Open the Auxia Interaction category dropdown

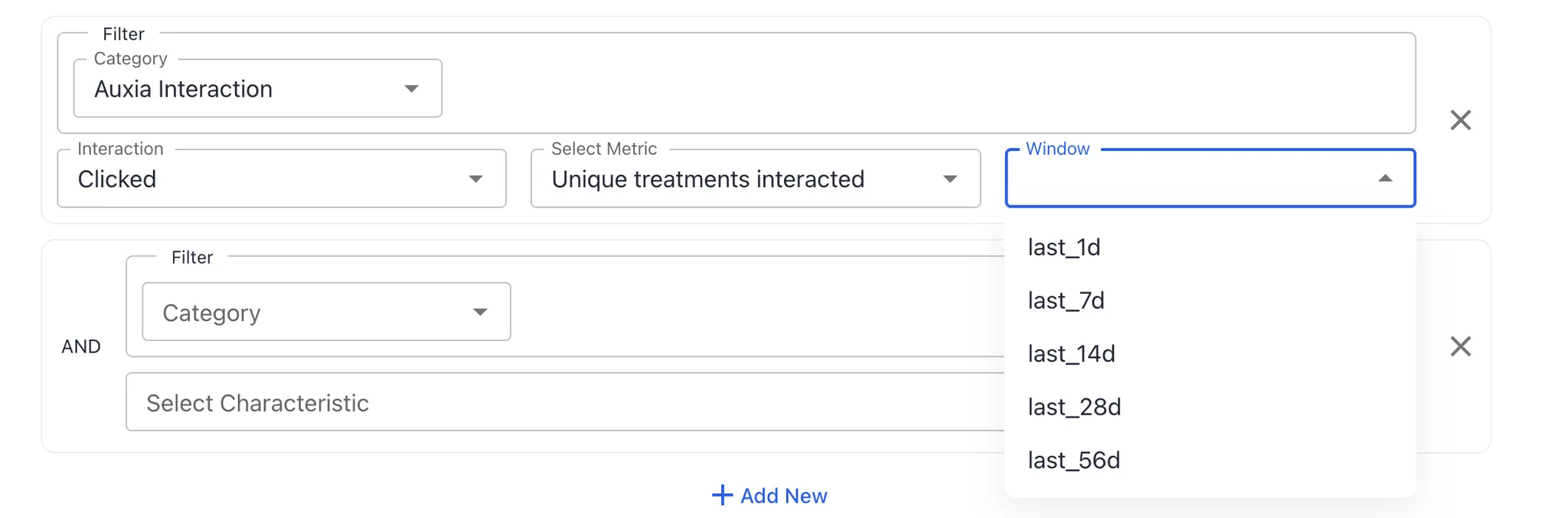[x=257, y=88]
